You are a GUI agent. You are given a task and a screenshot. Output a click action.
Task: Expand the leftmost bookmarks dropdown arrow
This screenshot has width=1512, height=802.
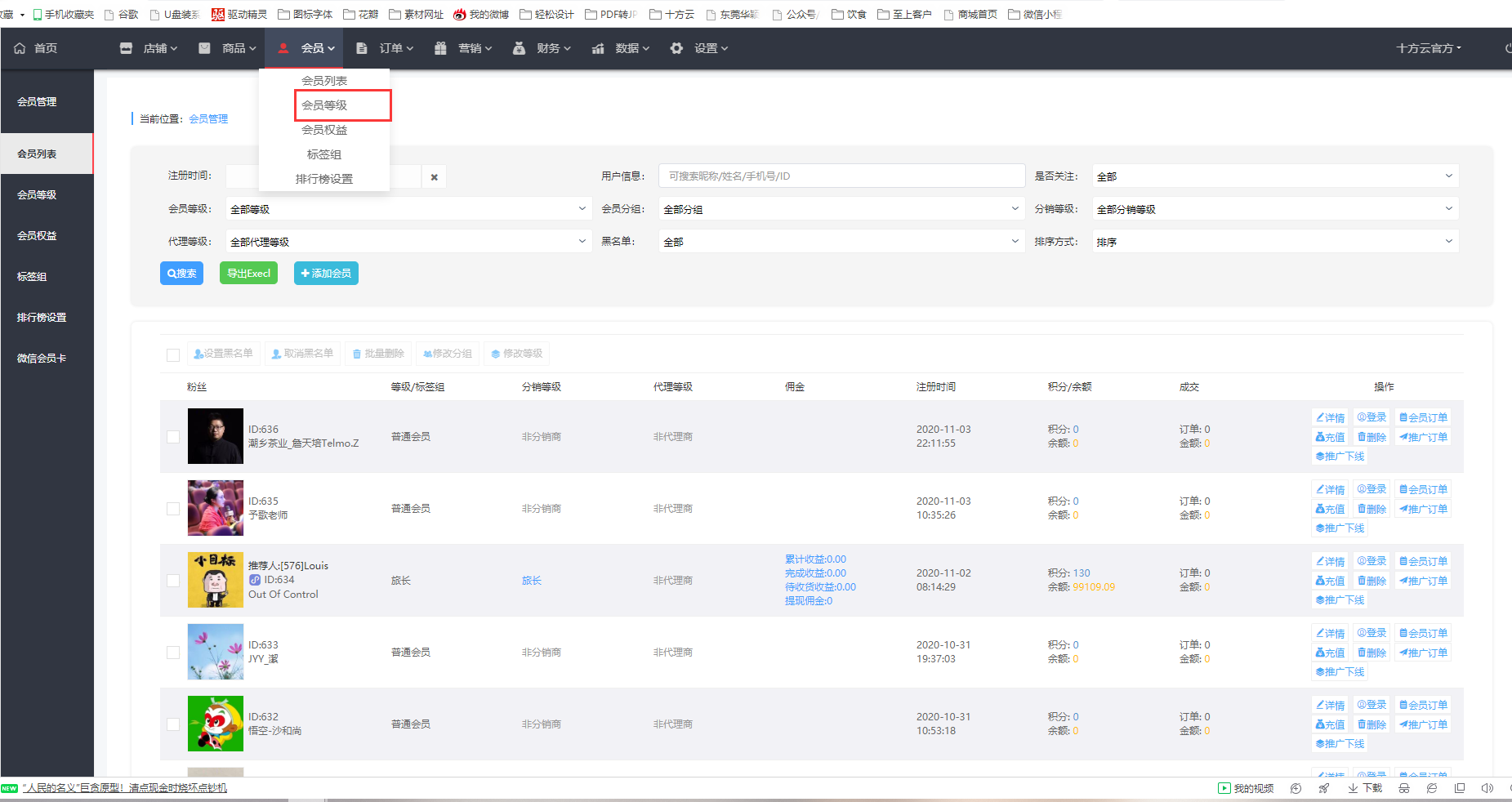pyautogui.click(x=22, y=15)
